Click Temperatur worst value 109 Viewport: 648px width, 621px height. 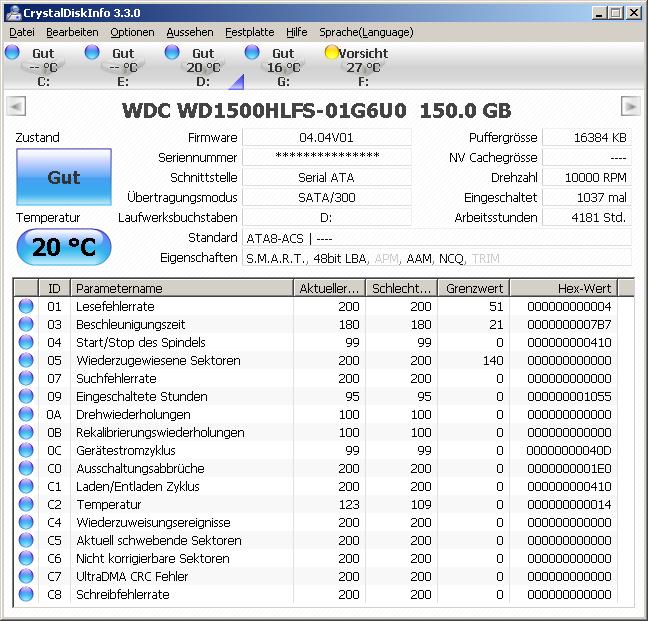click(421, 504)
